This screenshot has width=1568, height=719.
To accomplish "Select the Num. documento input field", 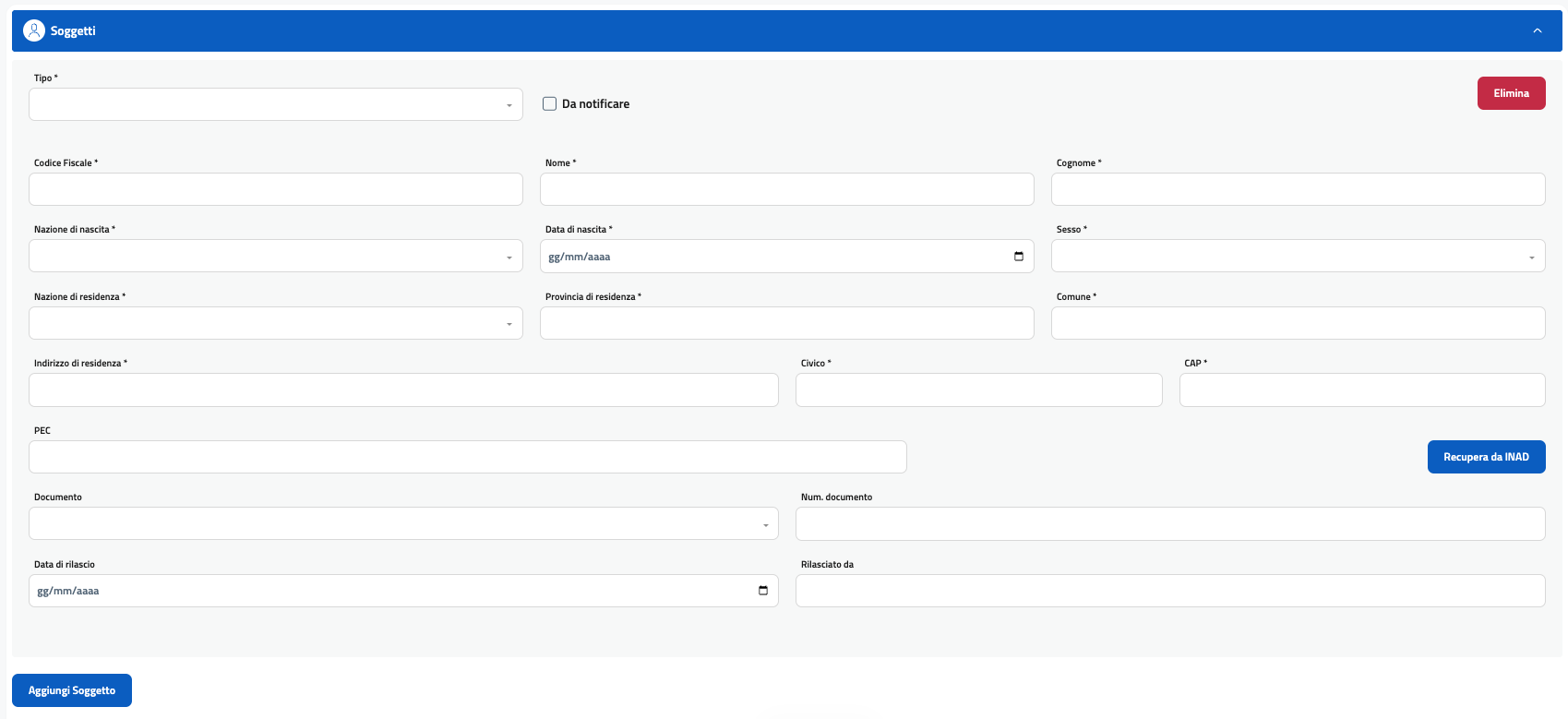I will [1170, 523].
